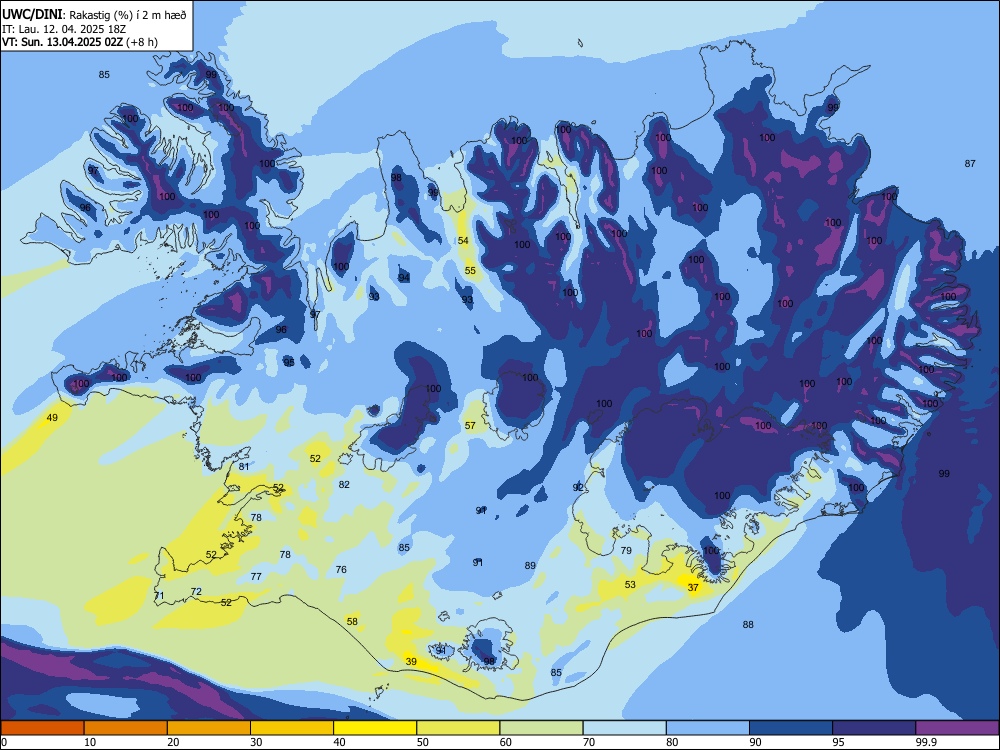Select the golden 30–40 legend swatch
Viewport: 1000px width, 750px height.
point(292,728)
